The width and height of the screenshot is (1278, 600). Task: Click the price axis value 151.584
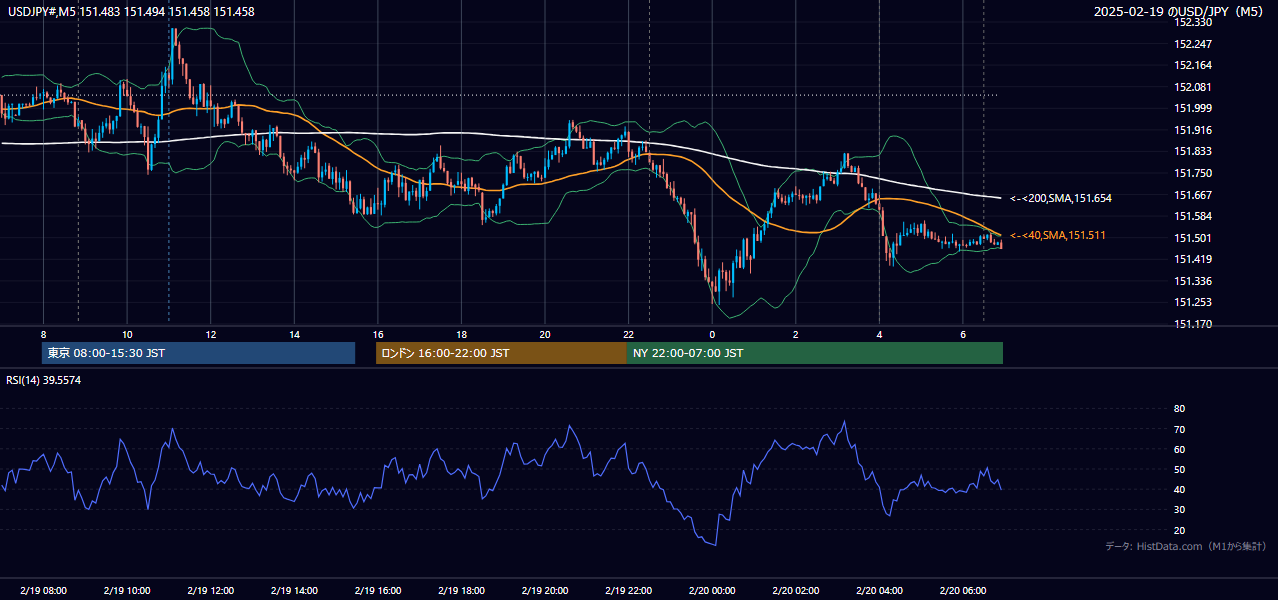[1193, 216]
